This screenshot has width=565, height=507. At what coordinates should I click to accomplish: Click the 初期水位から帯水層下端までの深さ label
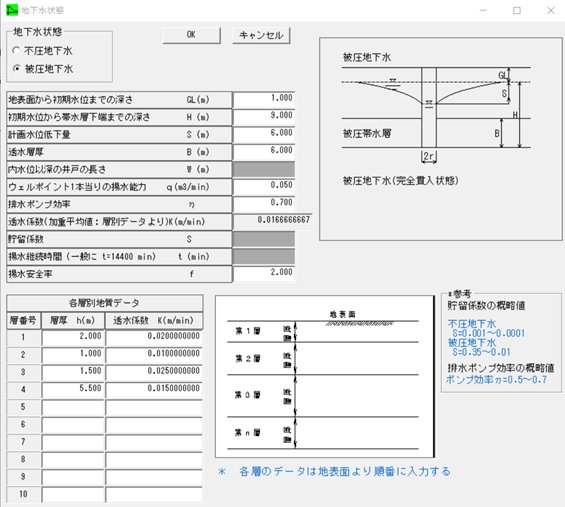coord(79,117)
